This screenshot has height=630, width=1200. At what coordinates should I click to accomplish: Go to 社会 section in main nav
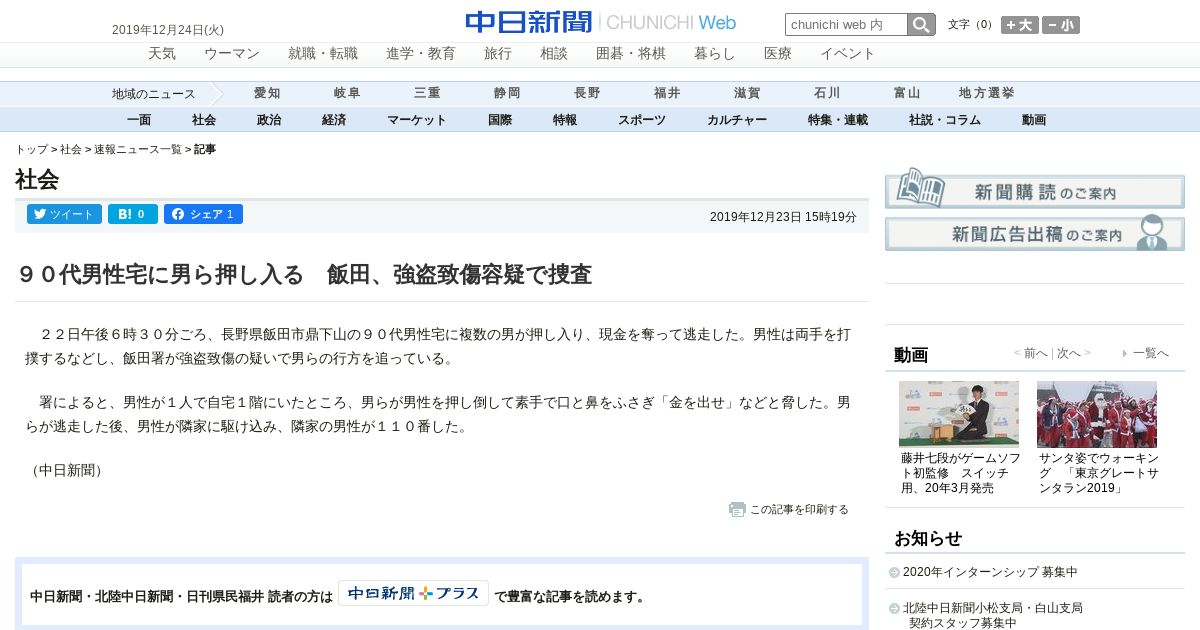click(x=204, y=120)
